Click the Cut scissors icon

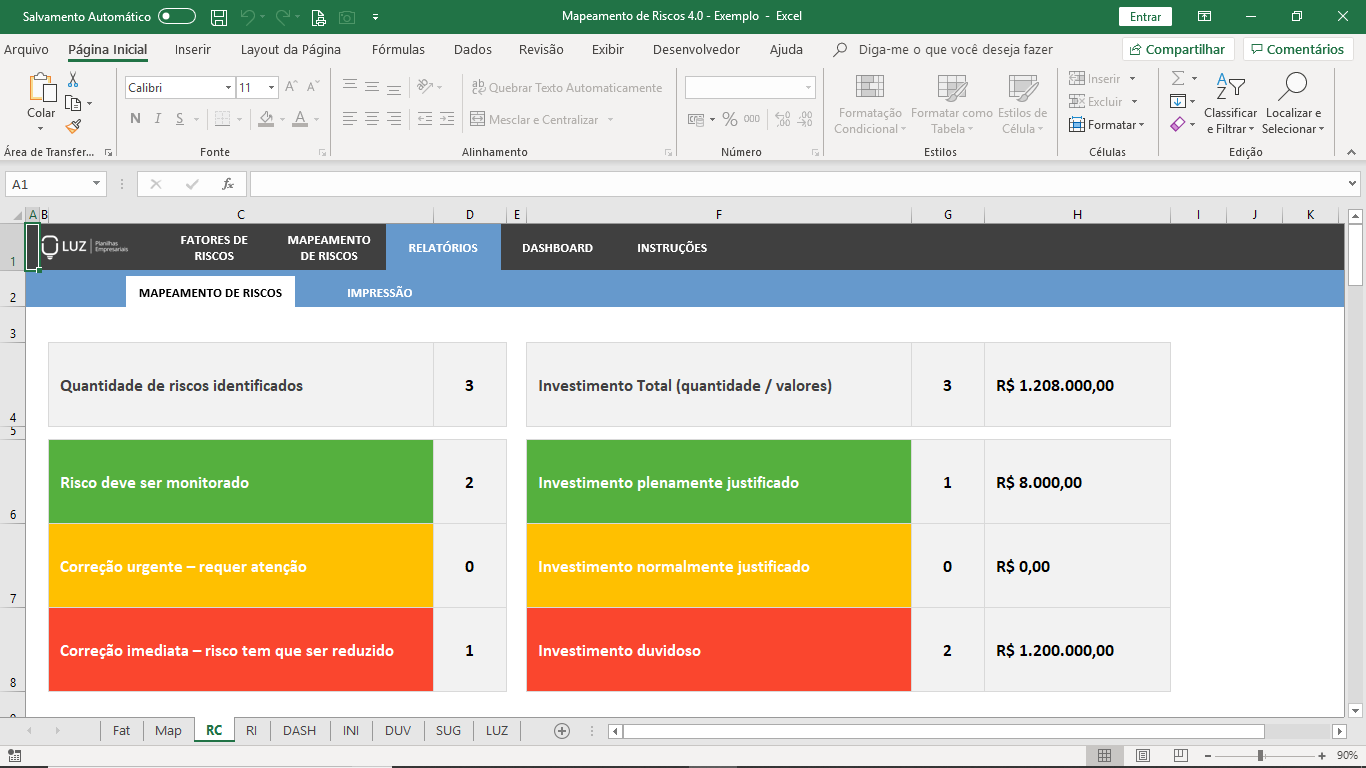click(73, 80)
